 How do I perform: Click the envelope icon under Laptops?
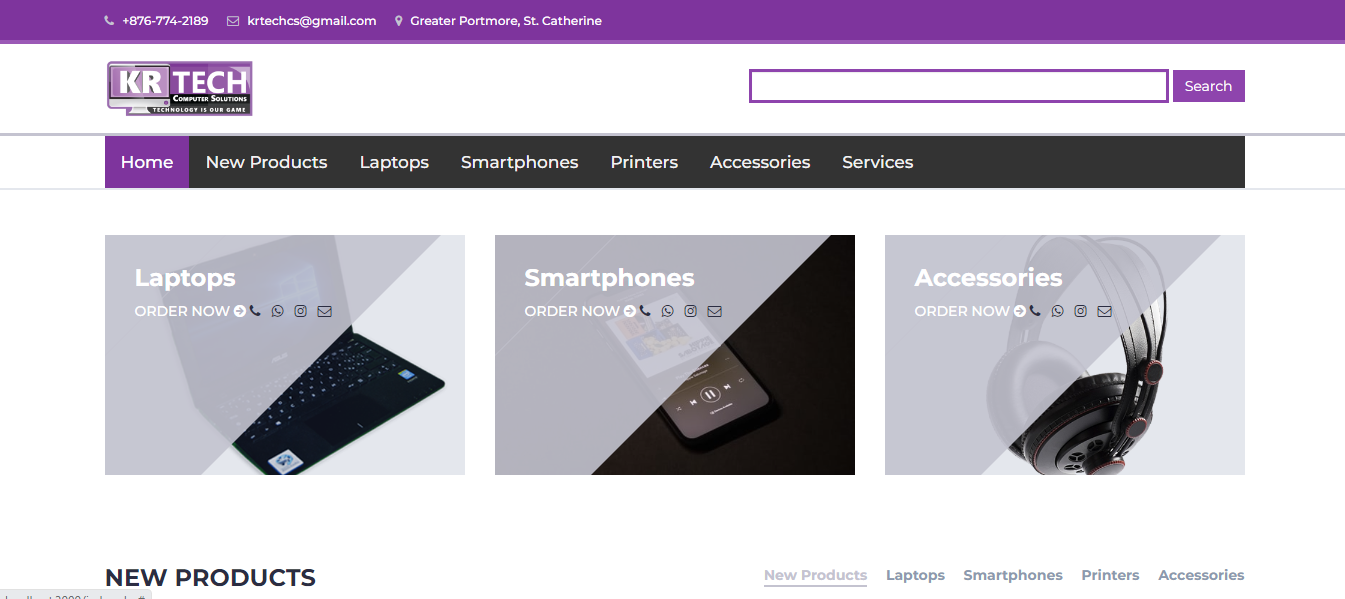coord(324,311)
